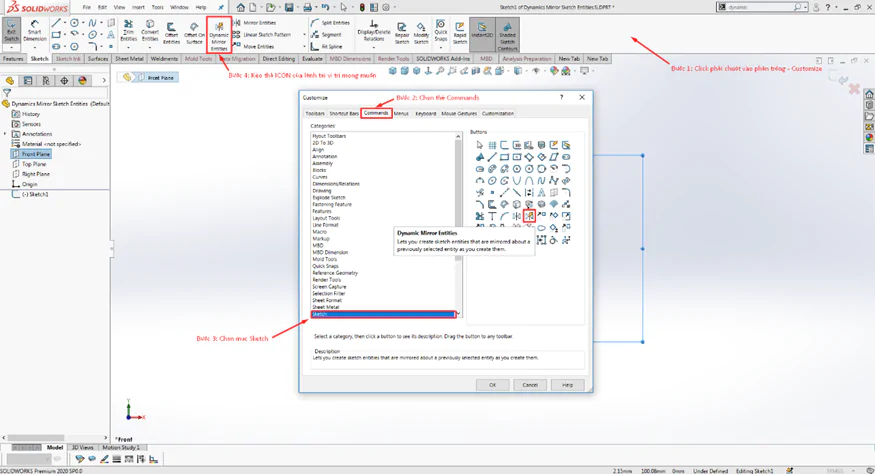The width and height of the screenshot is (875, 474).
Task: Click the Categories list scrollbar
Action: click(458, 225)
